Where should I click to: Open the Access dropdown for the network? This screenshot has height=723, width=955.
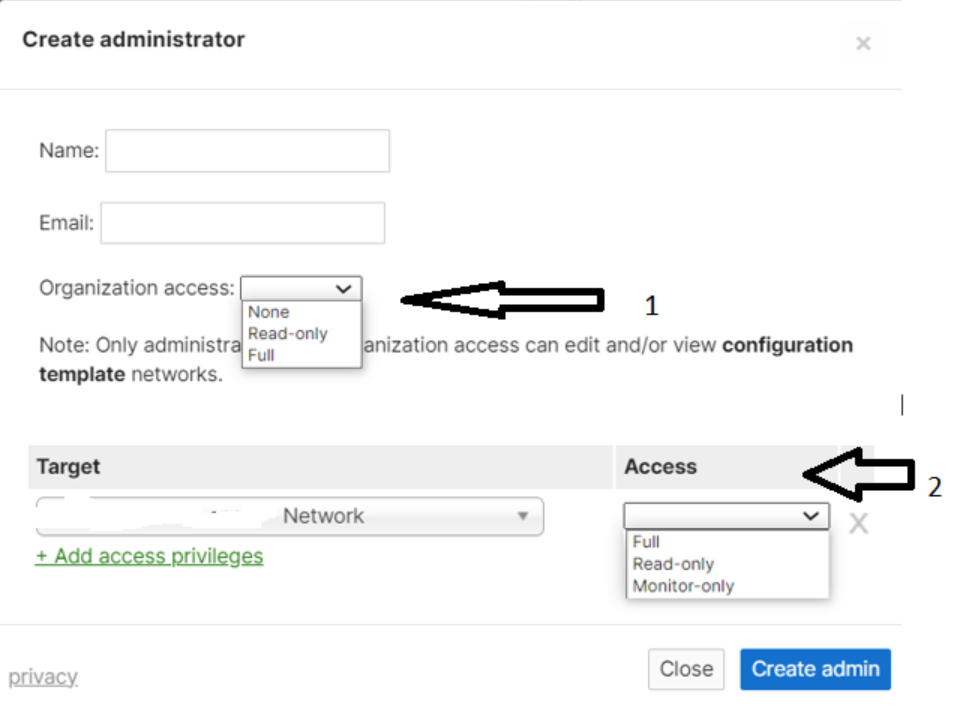(x=727, y=516)
